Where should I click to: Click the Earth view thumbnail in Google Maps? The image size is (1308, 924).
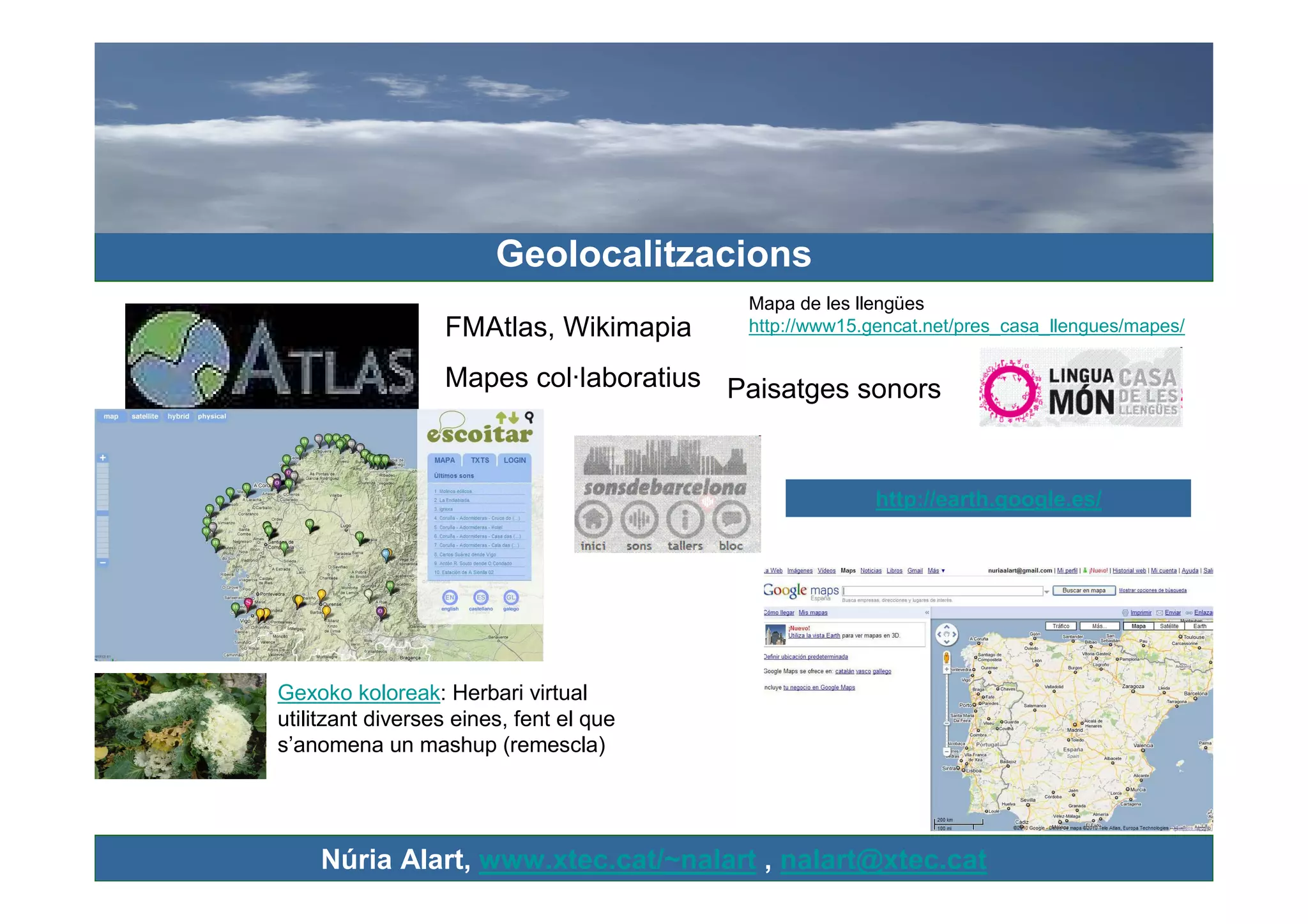(775, 635)
